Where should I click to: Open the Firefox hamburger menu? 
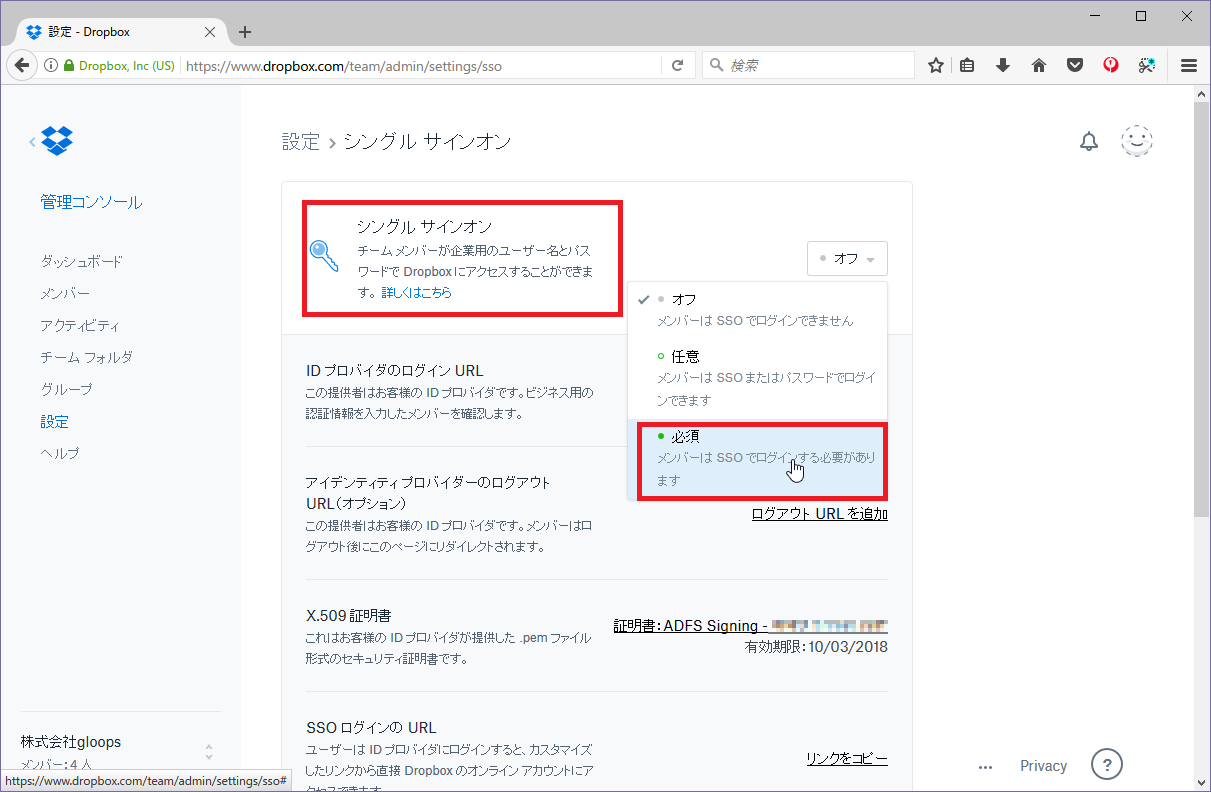click(x=1189, y=65)
